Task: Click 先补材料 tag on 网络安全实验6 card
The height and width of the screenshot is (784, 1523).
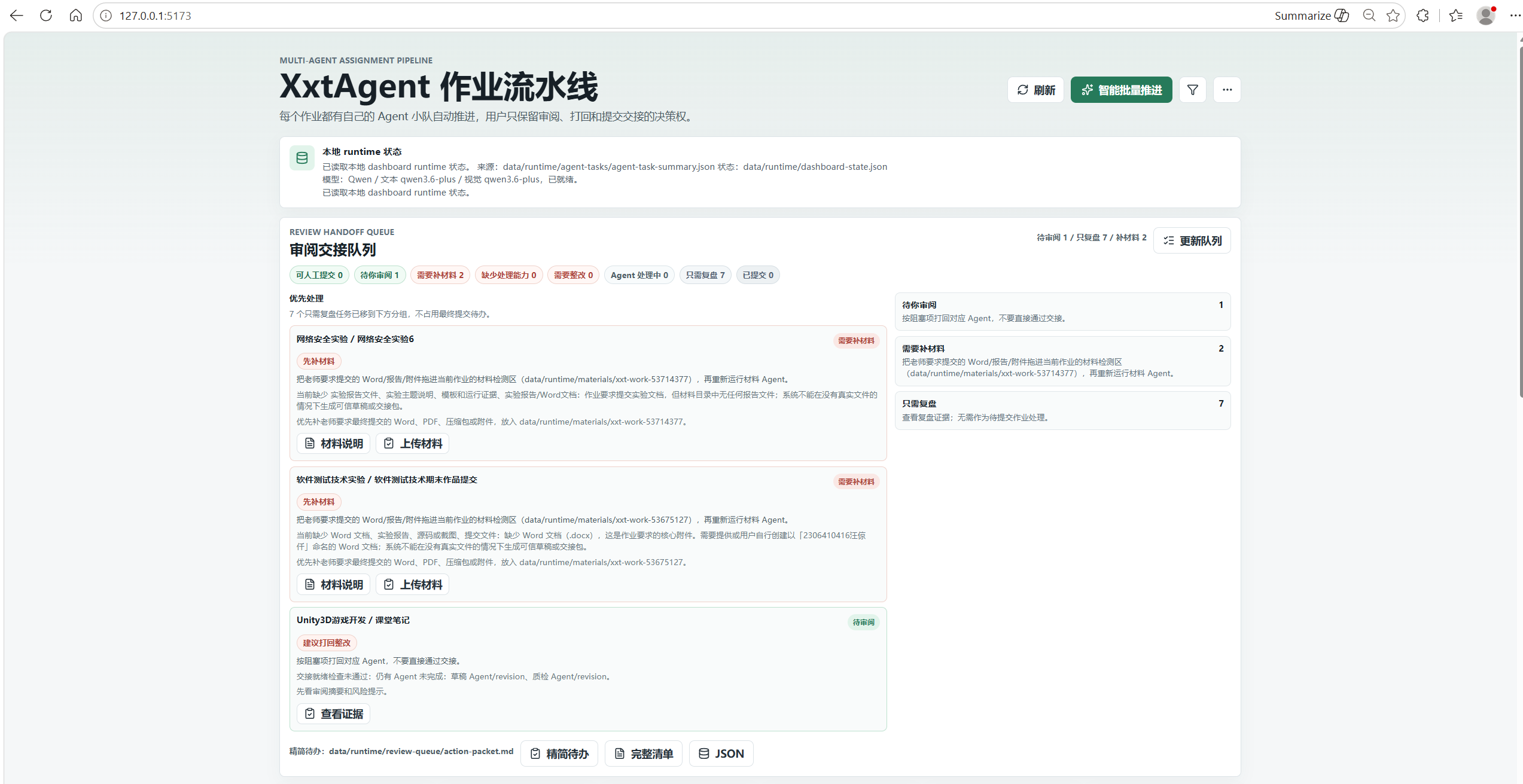Action: 319,361
